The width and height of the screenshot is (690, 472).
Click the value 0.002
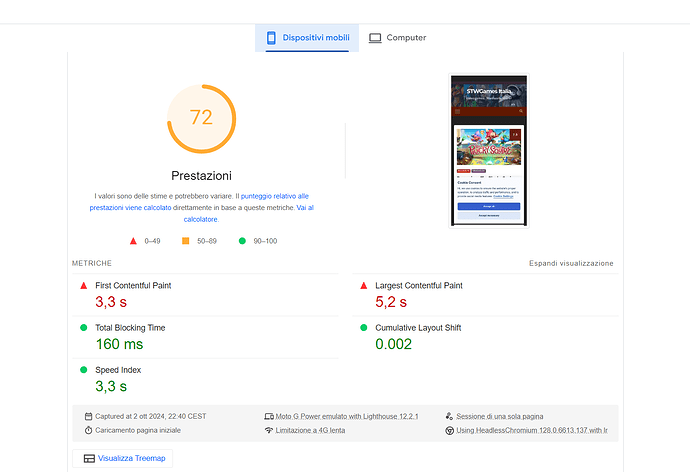(393, 344)
